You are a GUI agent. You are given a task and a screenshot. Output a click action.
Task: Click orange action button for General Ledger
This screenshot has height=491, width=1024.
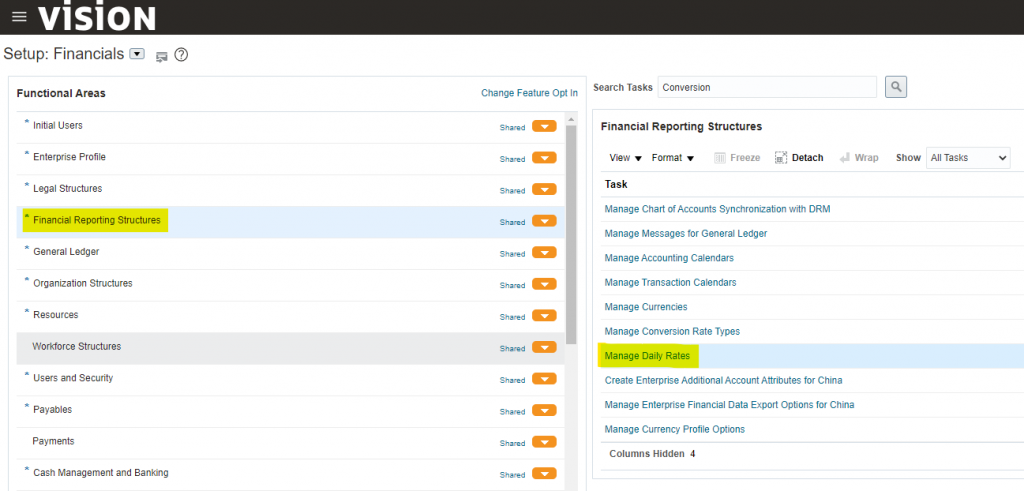544,253
